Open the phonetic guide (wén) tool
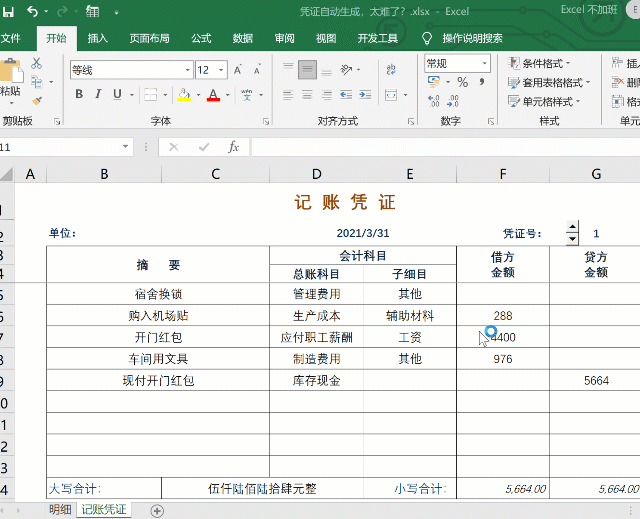Image resolution: width=640 pixels, height=519 pixels. (x=247, y=95)
